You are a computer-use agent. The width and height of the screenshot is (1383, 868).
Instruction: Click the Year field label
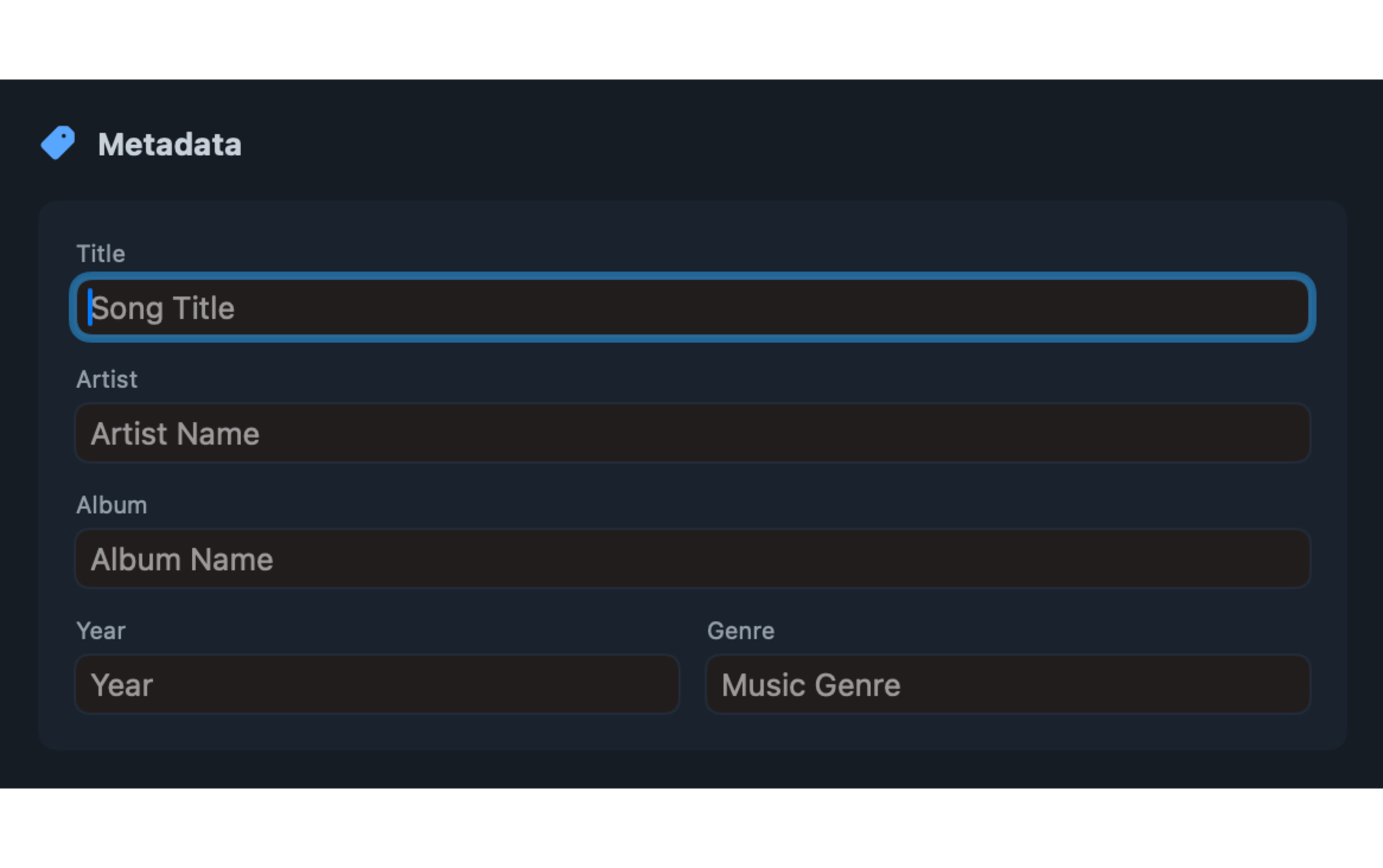101,630
